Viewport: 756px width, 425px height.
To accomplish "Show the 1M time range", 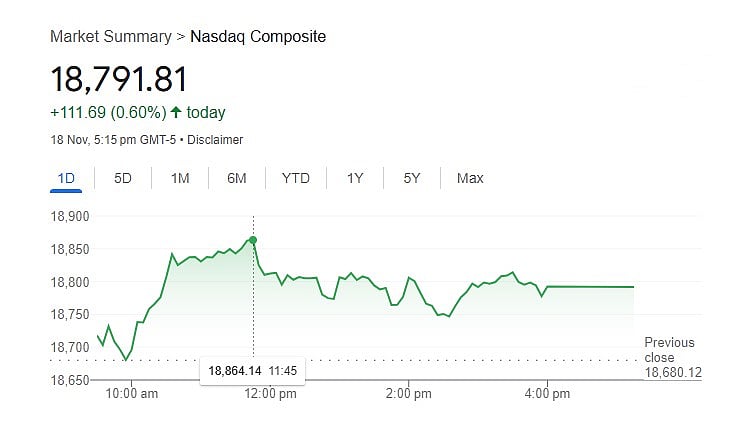I will coord(180,179).
